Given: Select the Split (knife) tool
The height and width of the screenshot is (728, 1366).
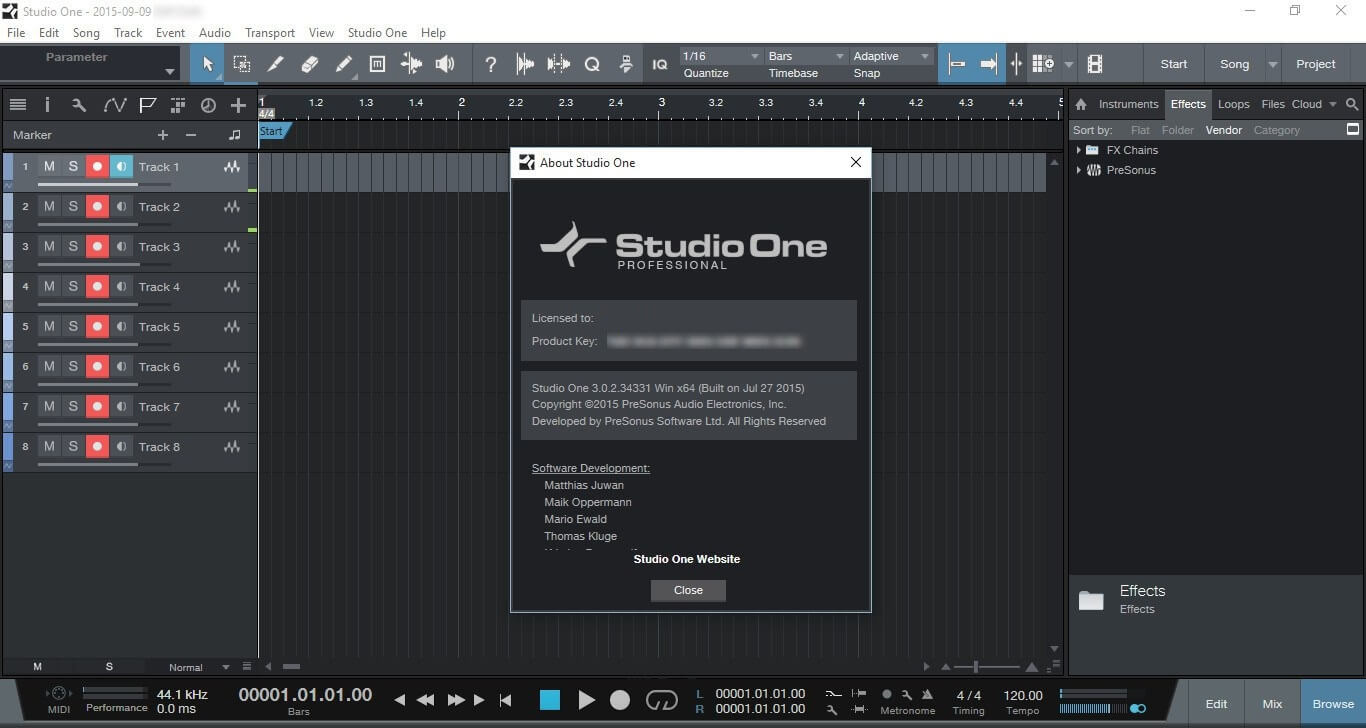Looking at the screenshot, I should pos(276,64).
